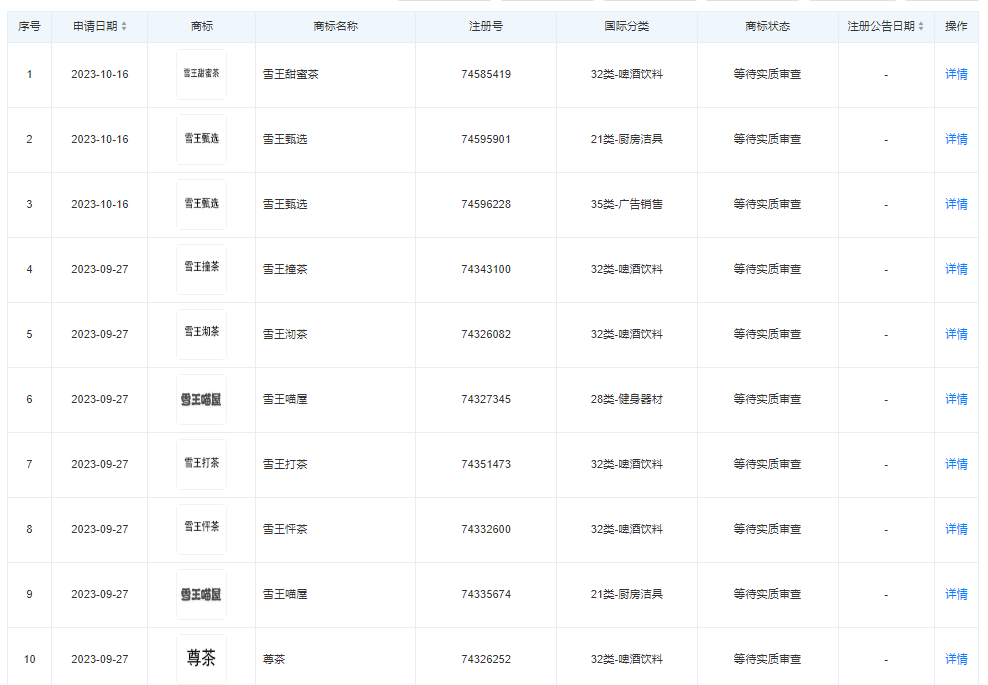988x685 pixels.
Task: View the 雪王撞茶 trademark image
Action: click(201, 269)
